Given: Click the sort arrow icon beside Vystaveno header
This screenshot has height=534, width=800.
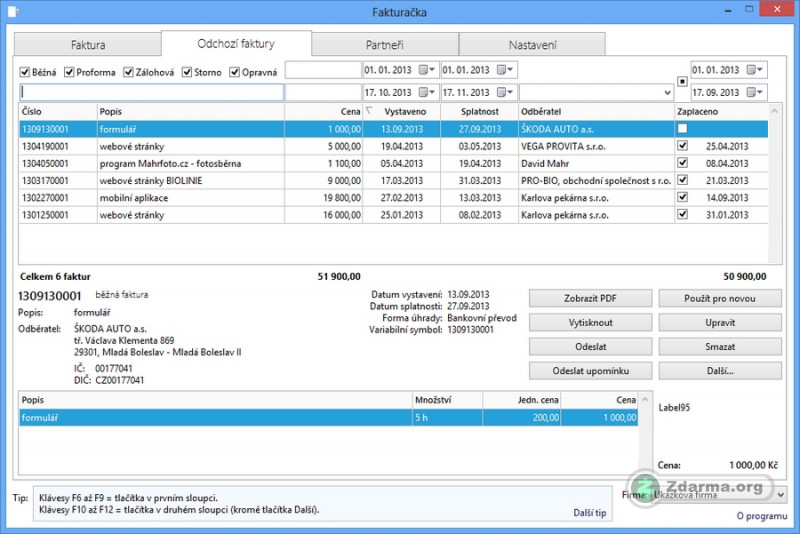Looking at the screenshot, I should tap(369, 110).
